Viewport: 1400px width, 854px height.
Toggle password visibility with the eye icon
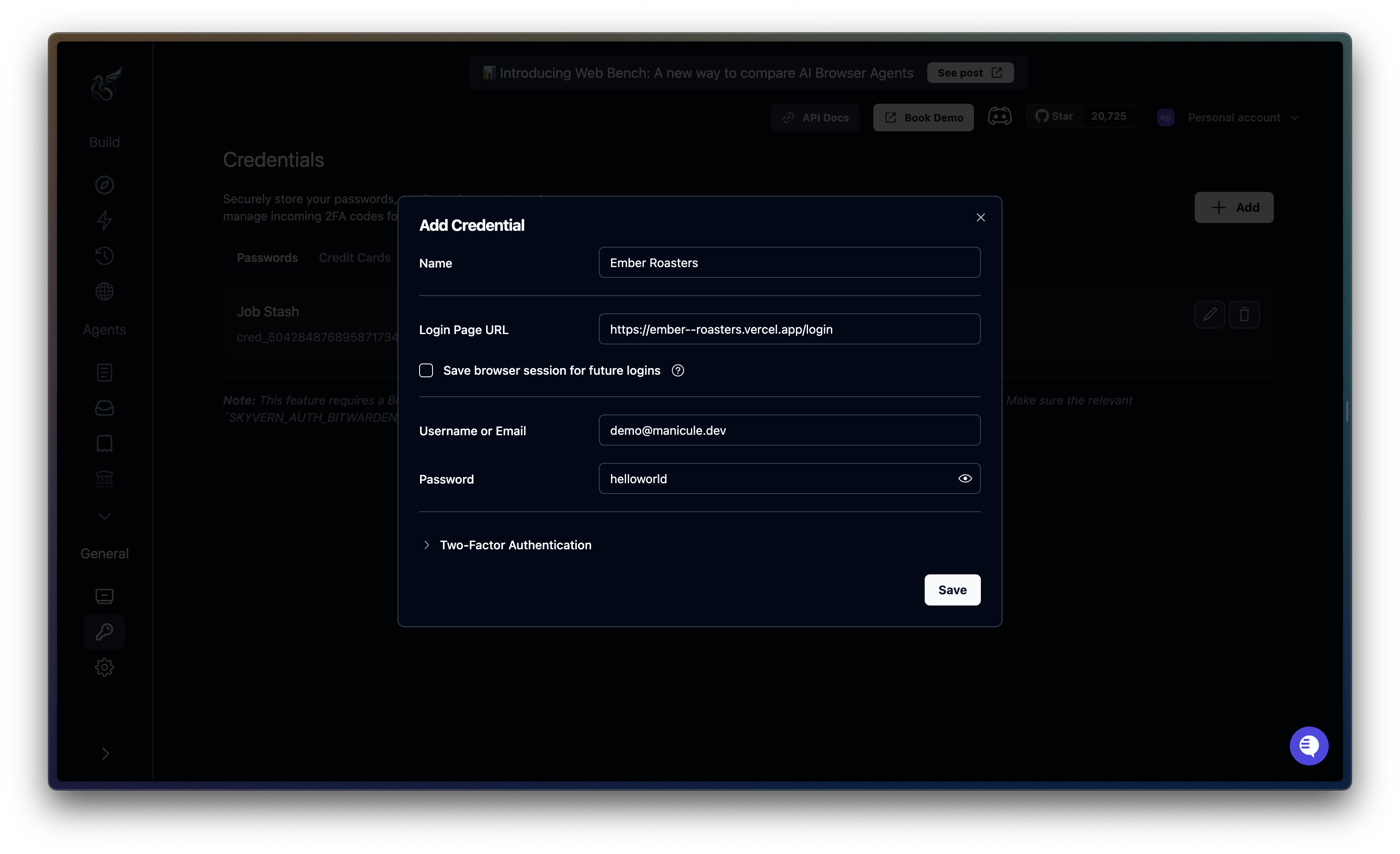click(965, 478)
